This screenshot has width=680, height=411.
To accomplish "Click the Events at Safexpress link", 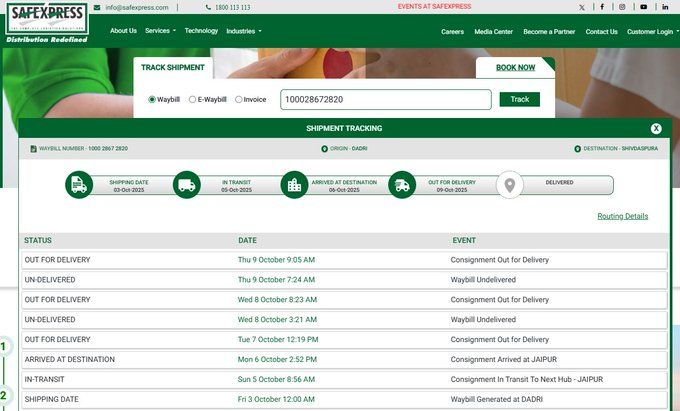I will click(x=434, y=7).
